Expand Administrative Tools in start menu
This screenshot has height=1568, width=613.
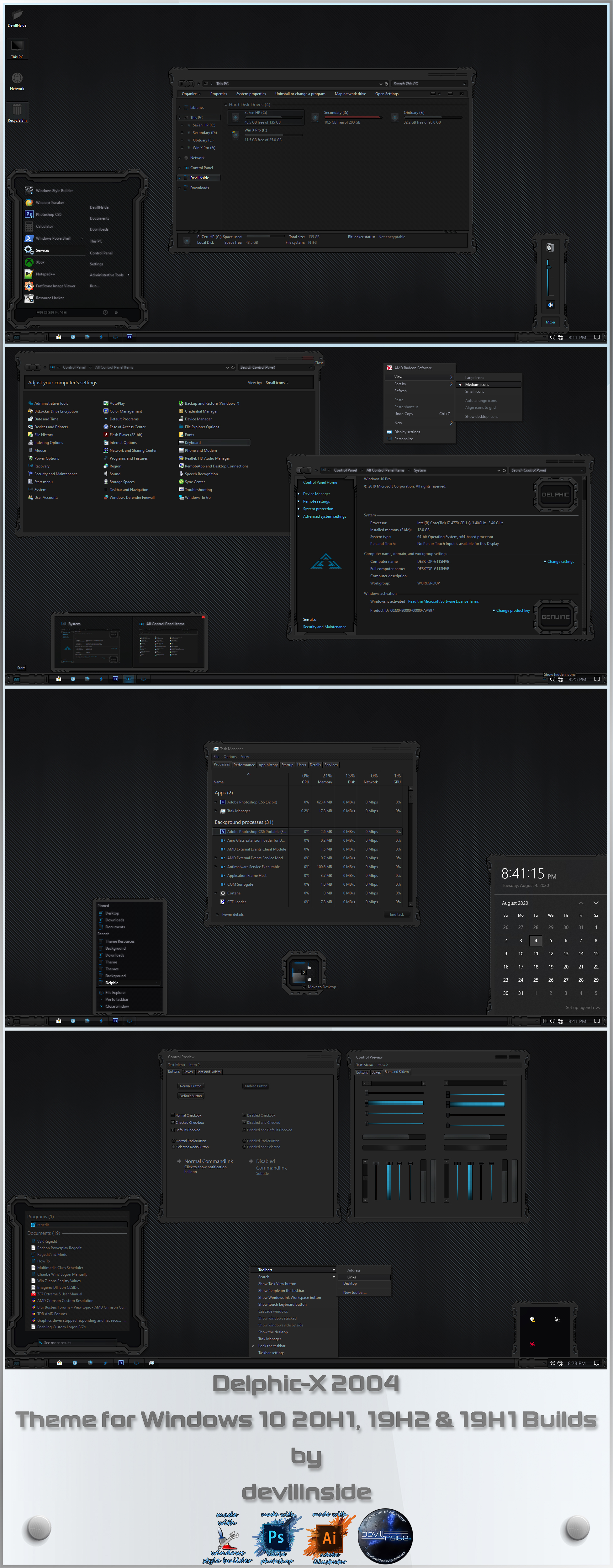[109, 275]
